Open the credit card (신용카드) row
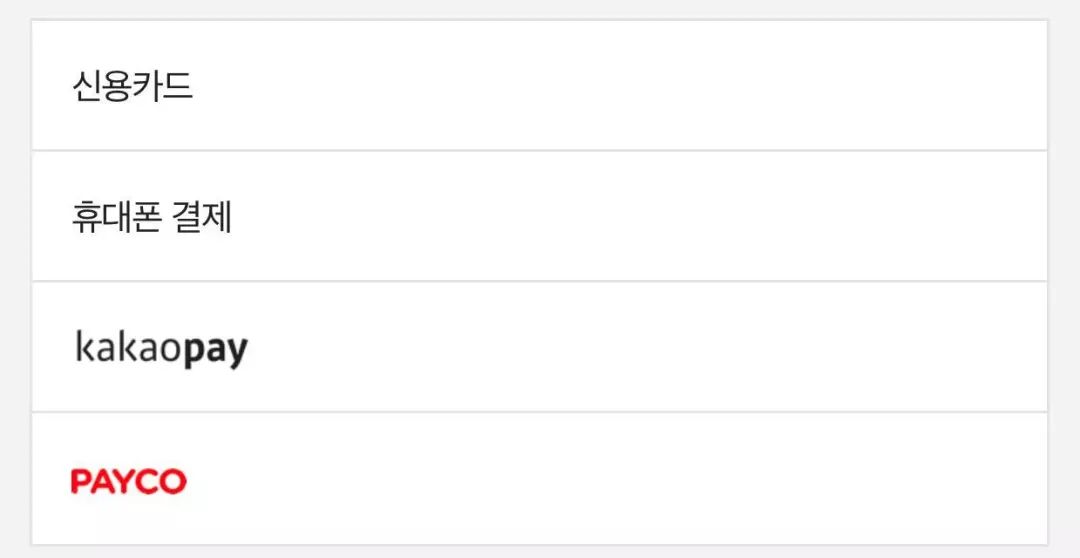 click(539, 85)
